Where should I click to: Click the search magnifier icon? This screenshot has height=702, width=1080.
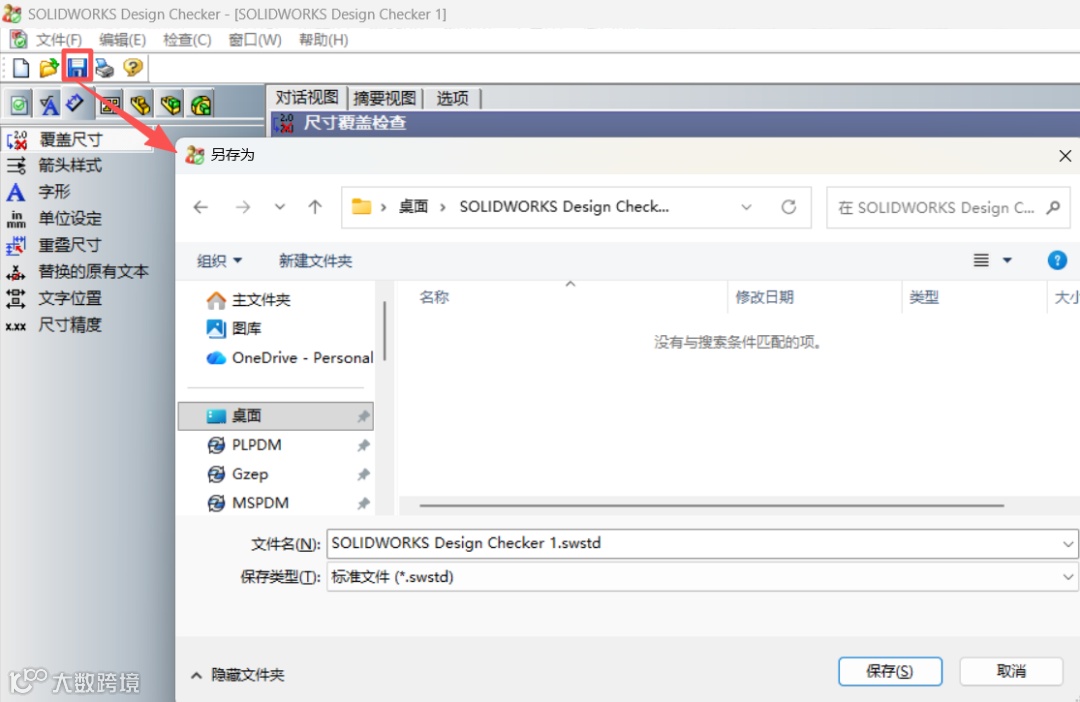point(1052,207)
